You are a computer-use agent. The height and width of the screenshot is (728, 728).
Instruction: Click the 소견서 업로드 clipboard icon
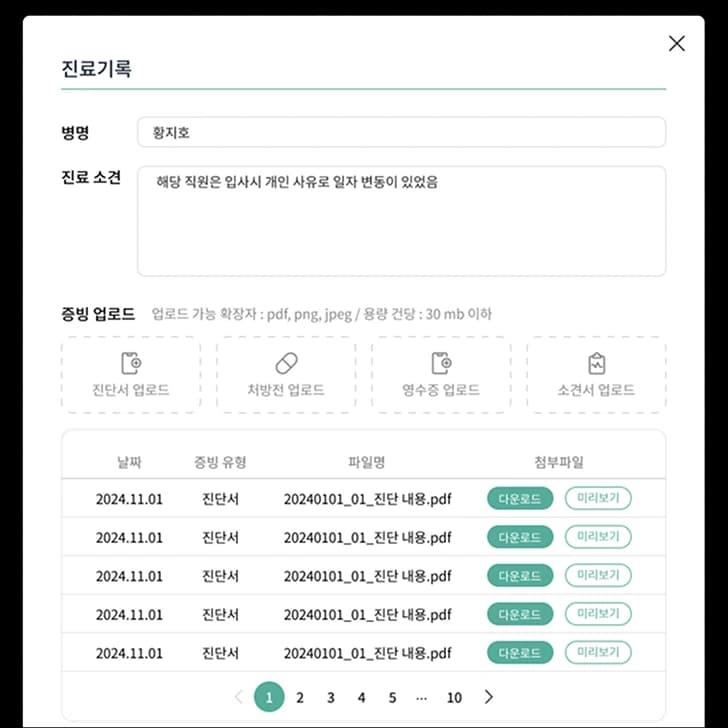(597, 363)
